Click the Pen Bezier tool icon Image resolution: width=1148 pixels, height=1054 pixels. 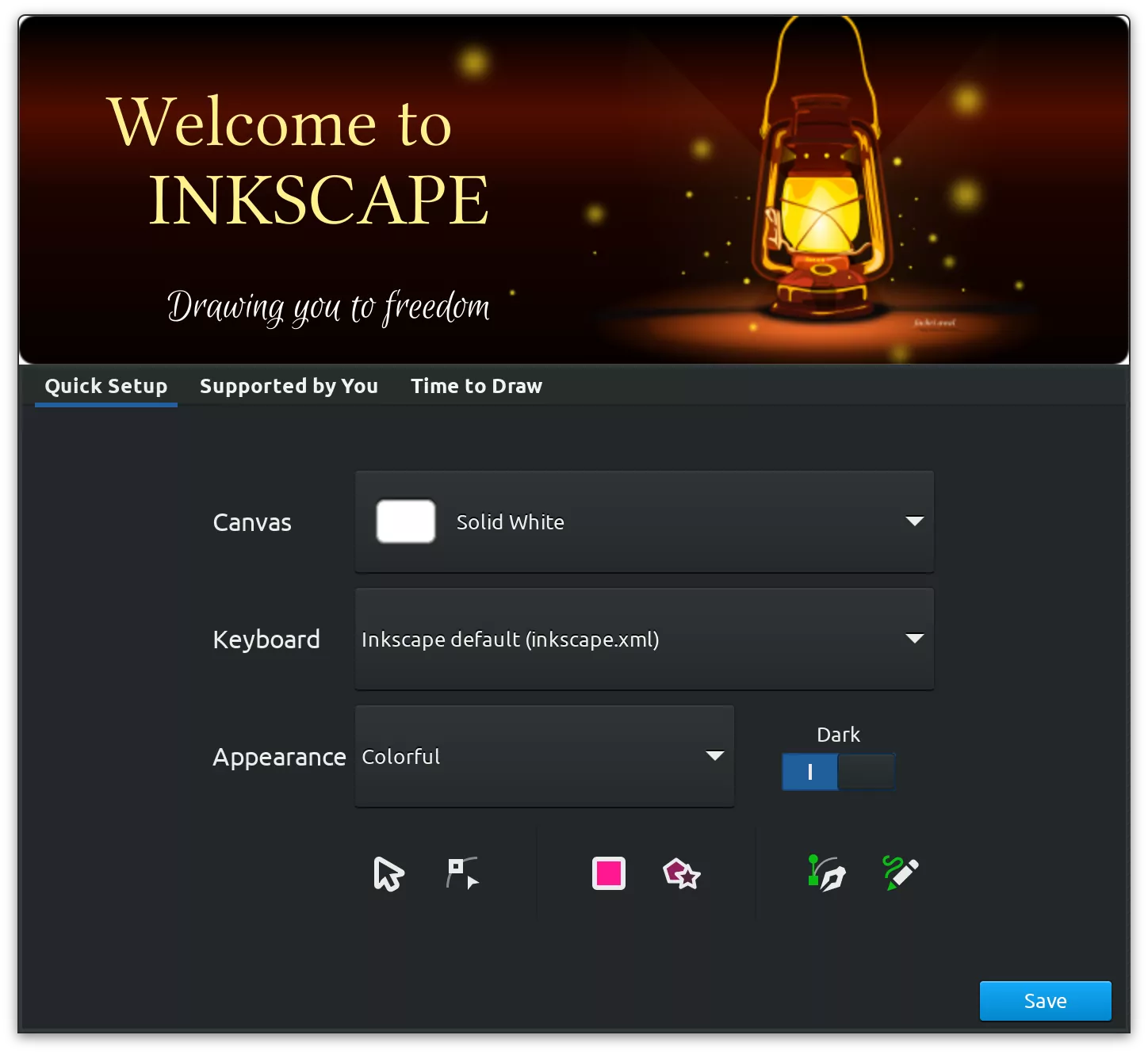coord(827,873)
